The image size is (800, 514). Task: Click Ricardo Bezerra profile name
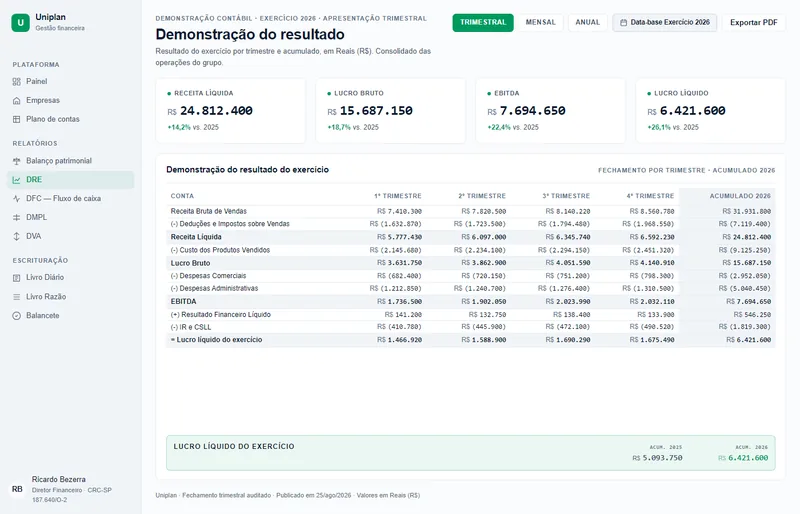(59, 479)
